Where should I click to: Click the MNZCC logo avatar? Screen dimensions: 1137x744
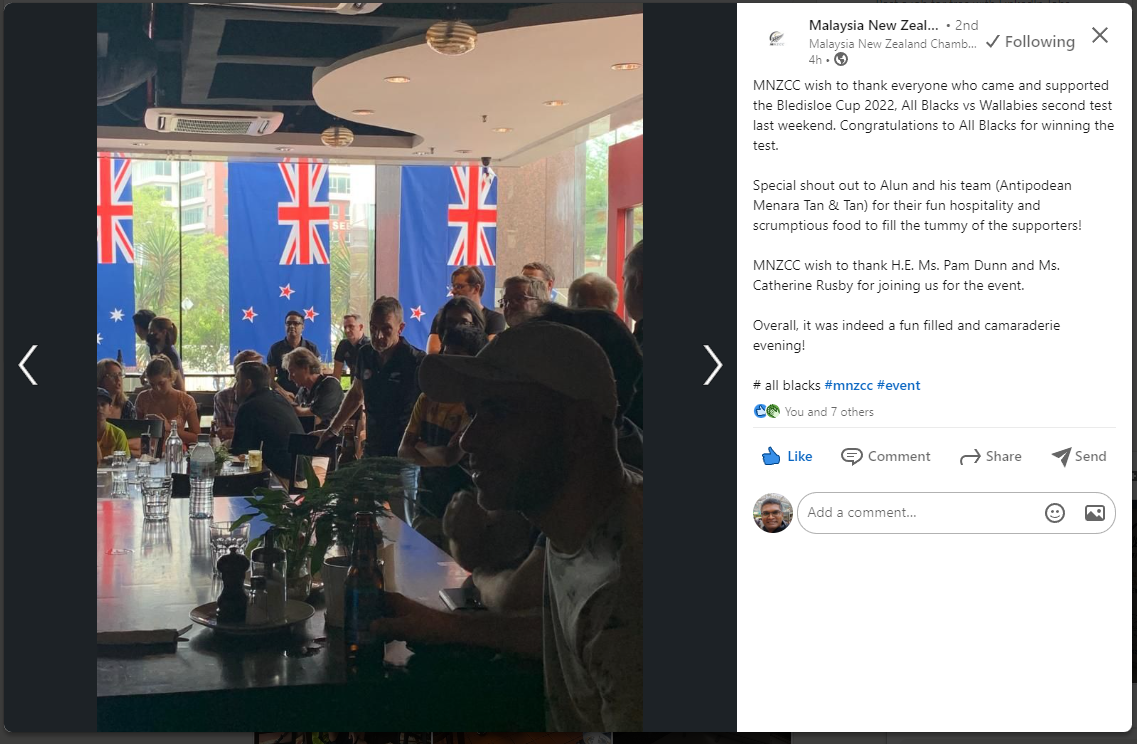(x=777, y=39)
